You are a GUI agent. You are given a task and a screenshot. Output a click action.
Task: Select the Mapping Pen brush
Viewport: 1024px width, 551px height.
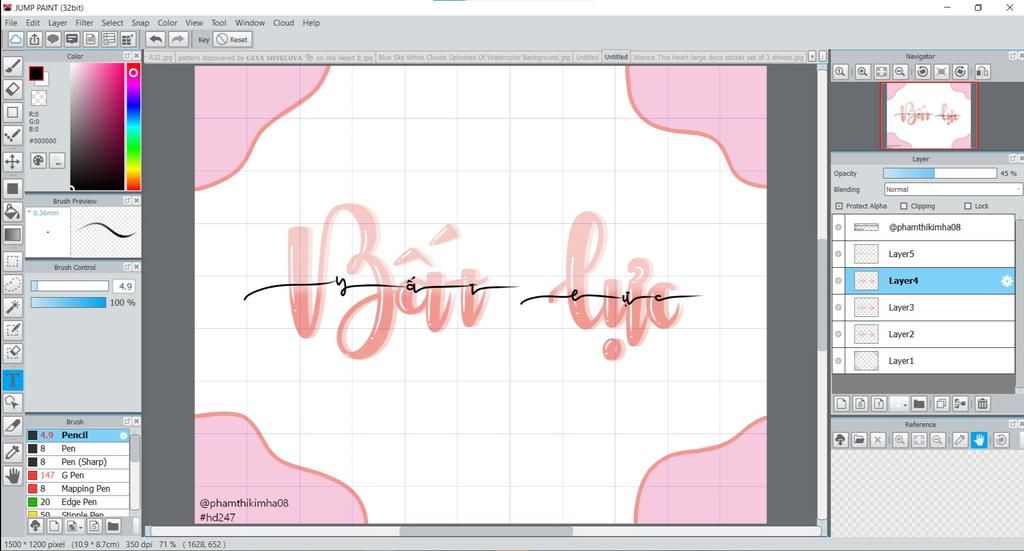point(78,488)
